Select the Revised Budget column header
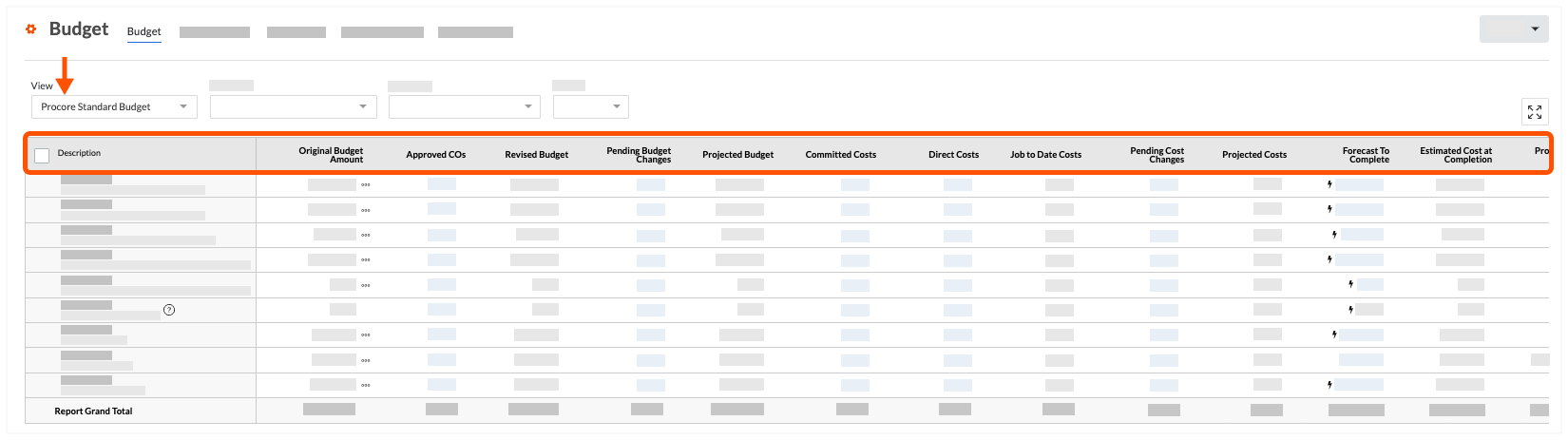This screenshot has height=440, width=1568. pos(537,155)
